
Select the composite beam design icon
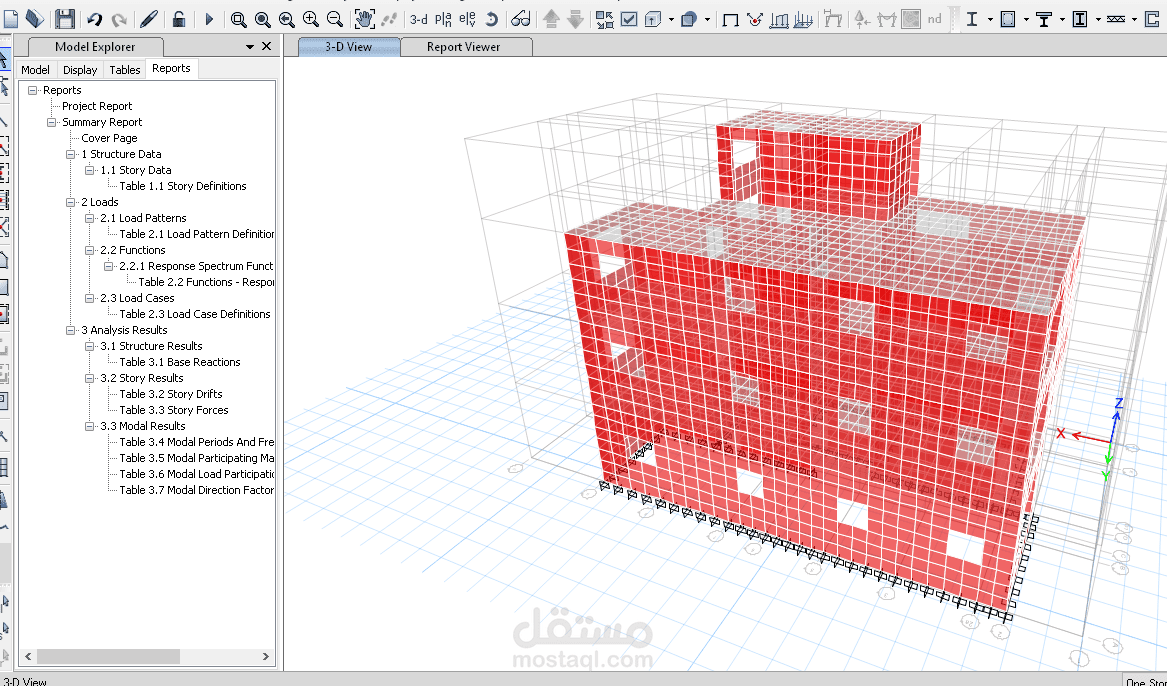point(1044,19)
